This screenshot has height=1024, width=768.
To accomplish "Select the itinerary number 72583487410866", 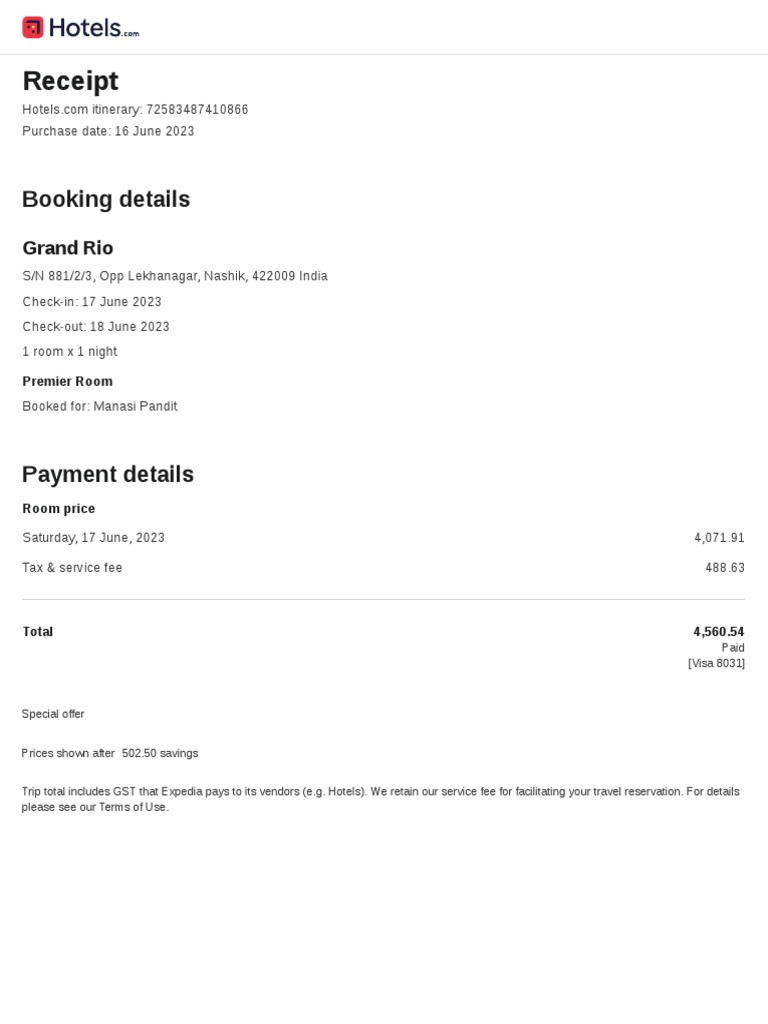I will tap(197, 110).
